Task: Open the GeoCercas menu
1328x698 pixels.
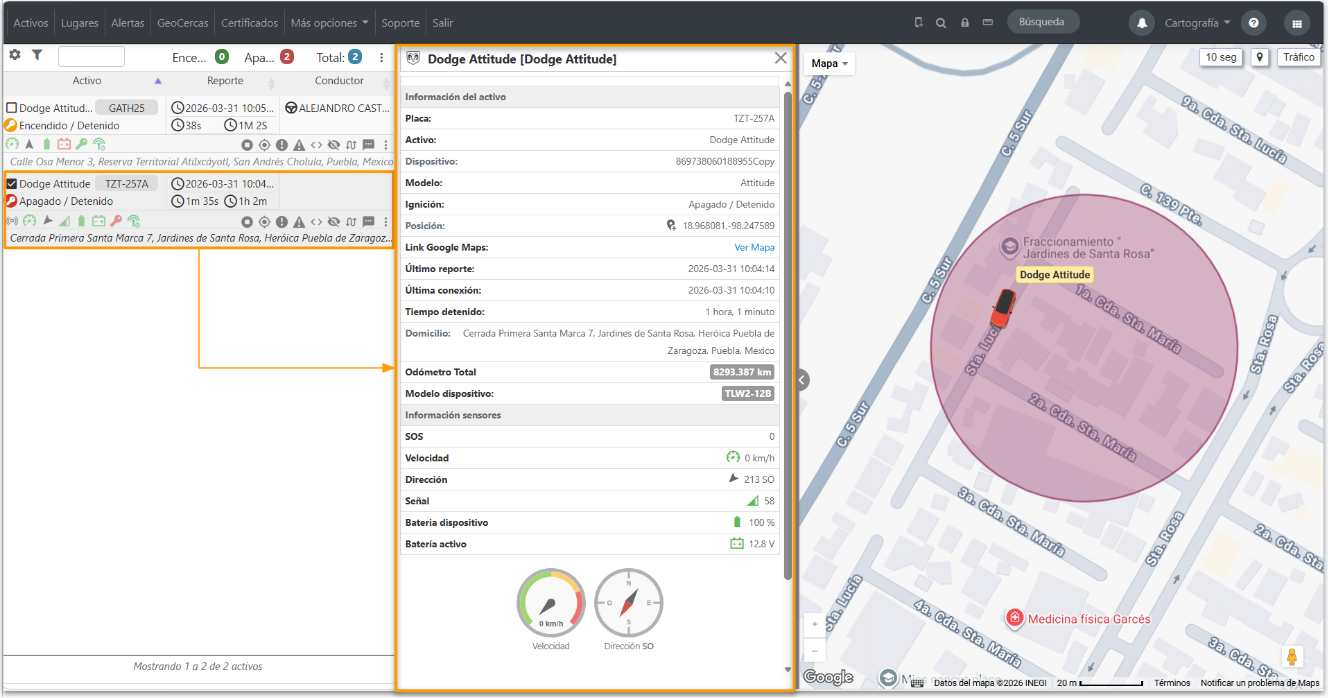Action: coord(182,23)
